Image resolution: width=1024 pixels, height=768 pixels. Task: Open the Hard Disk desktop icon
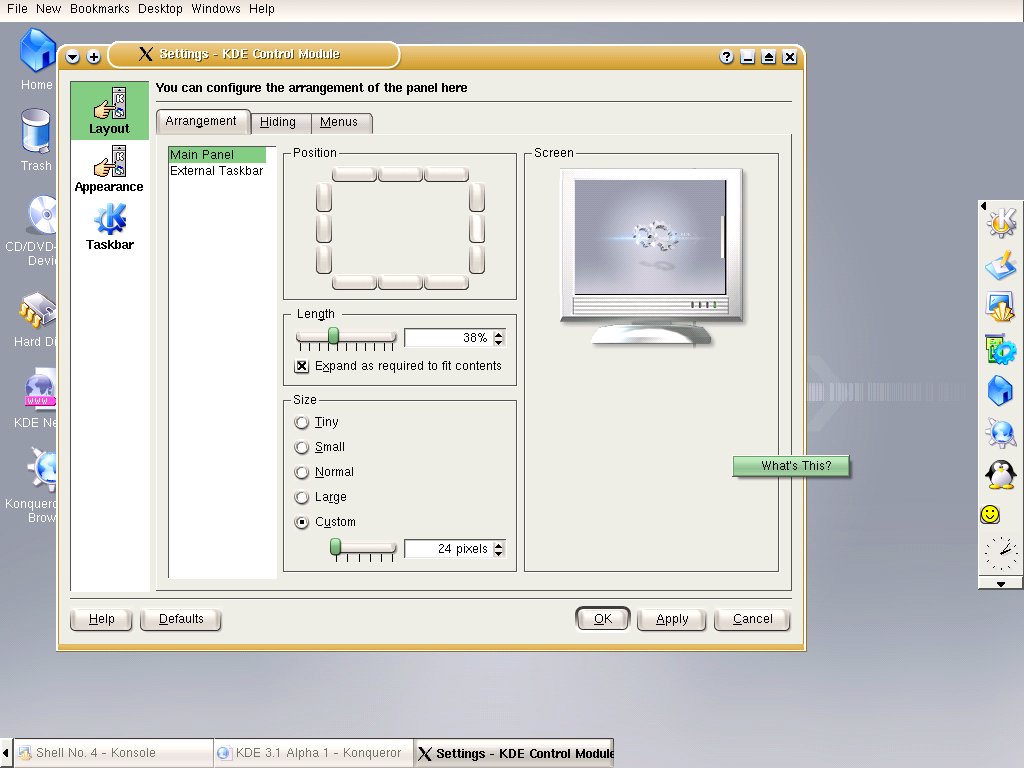(35, 319)
